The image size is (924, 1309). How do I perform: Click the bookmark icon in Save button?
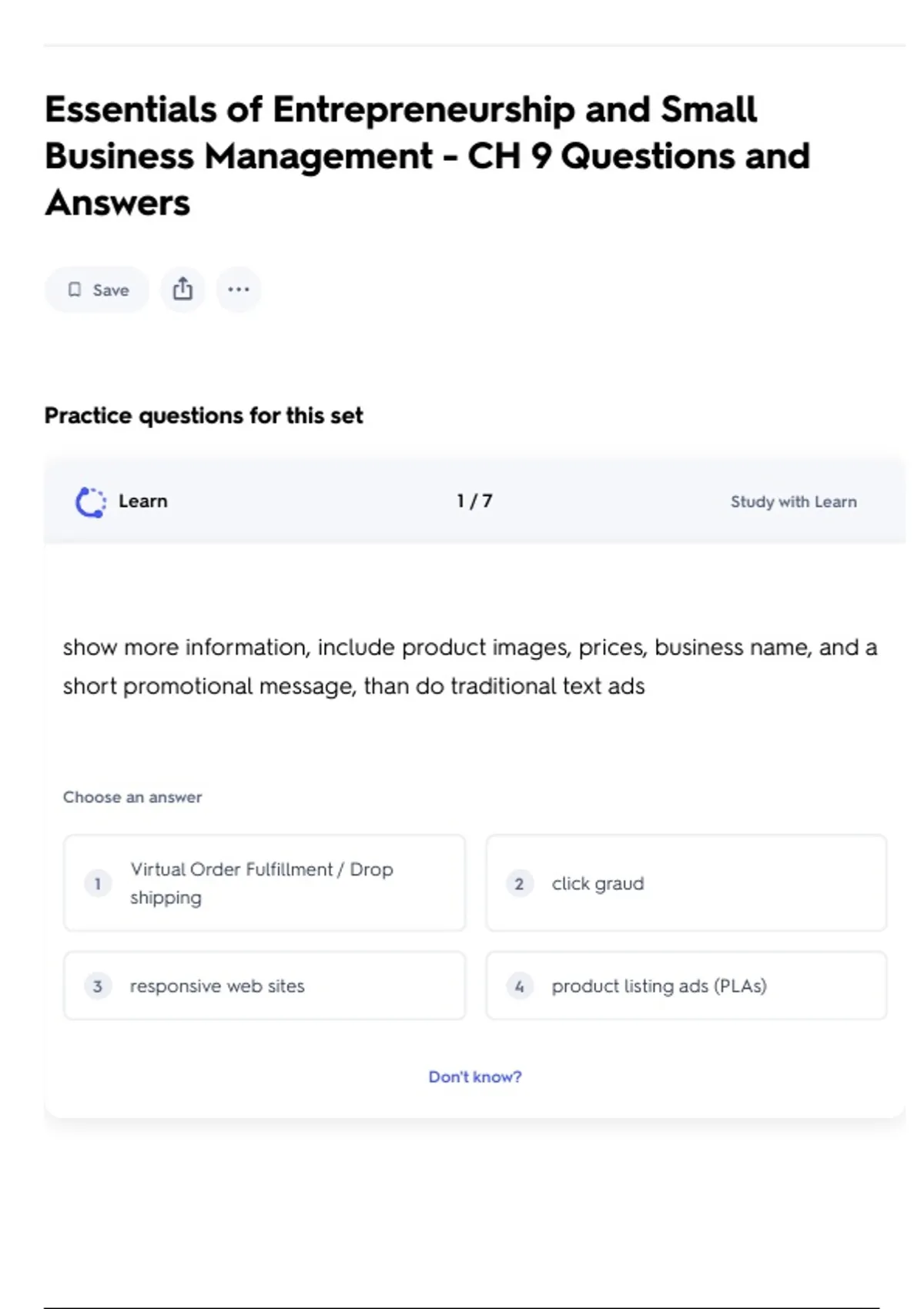pyautogui.click(x=75, y=290)
